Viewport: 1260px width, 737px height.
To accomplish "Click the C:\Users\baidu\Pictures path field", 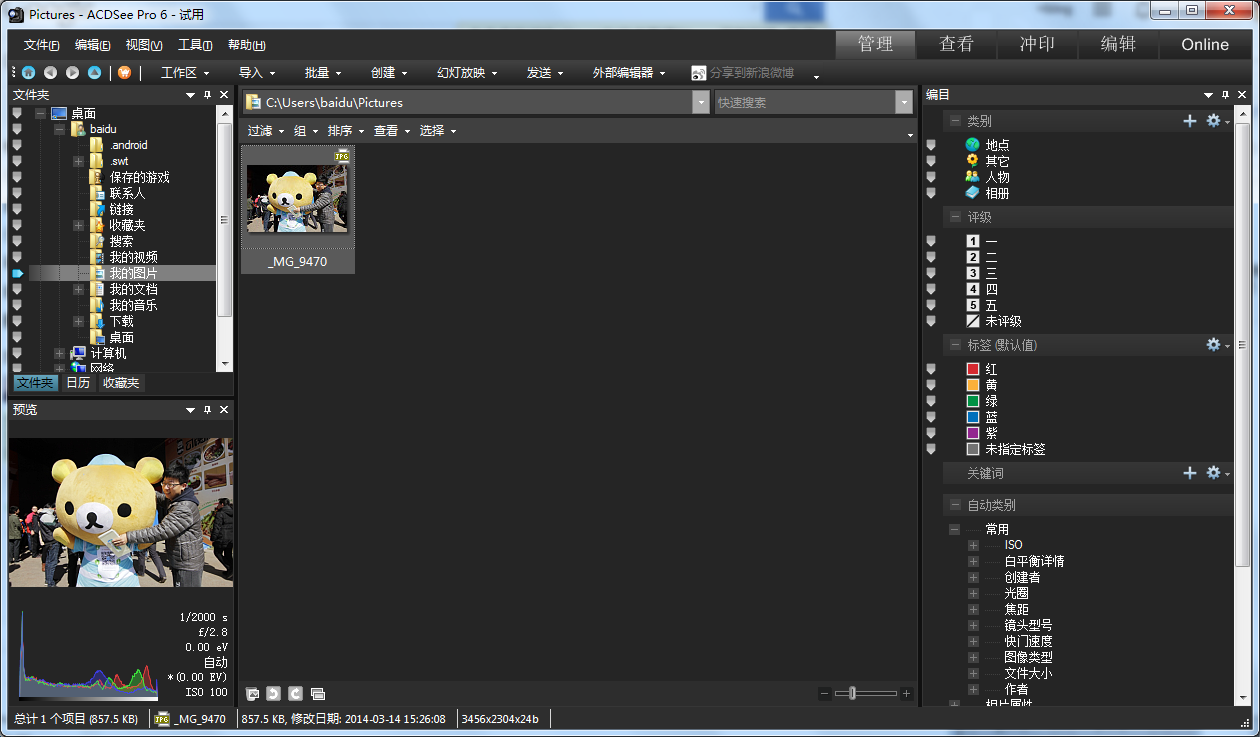I will 468,102.
